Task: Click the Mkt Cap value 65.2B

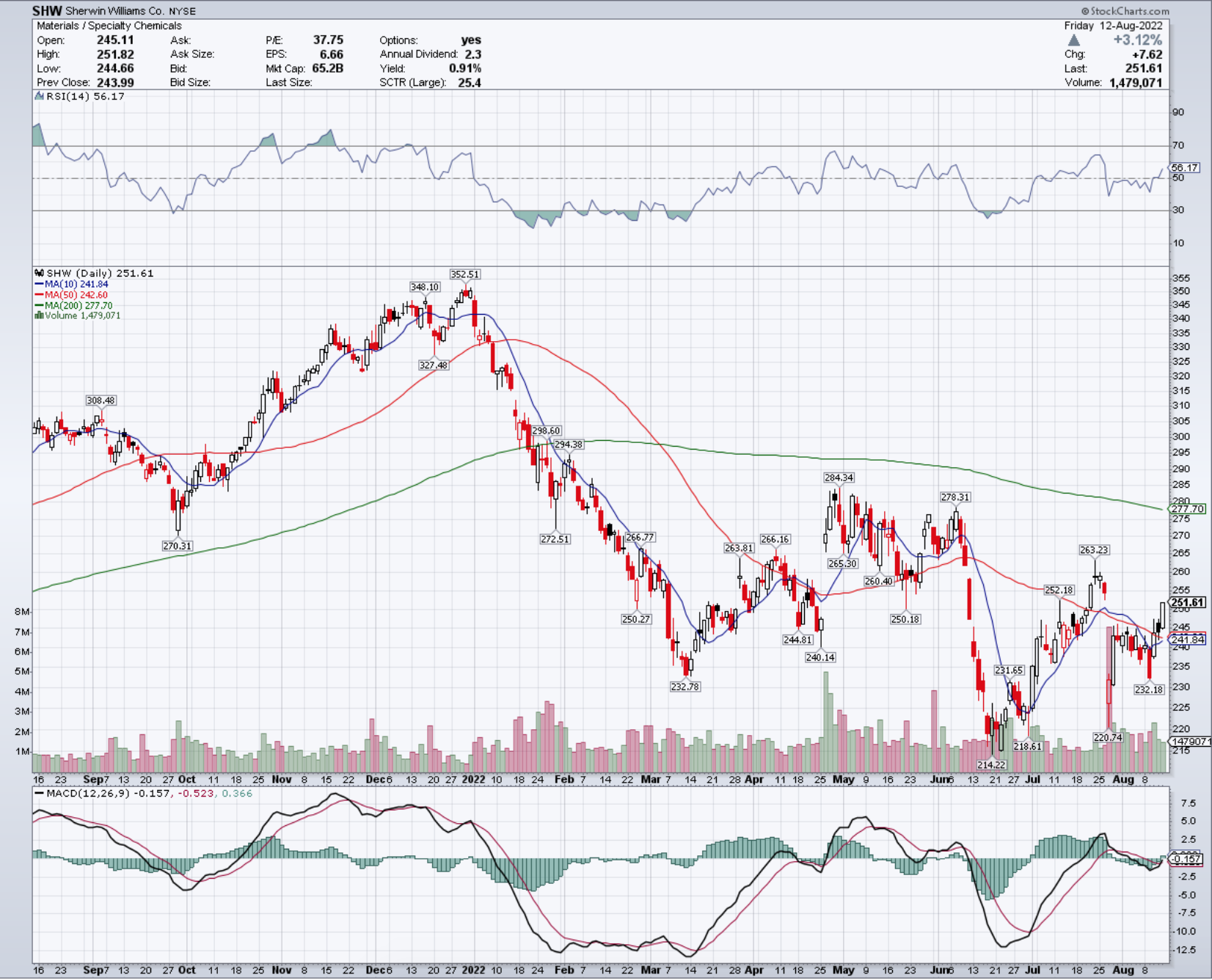Action: click(328, 68)
